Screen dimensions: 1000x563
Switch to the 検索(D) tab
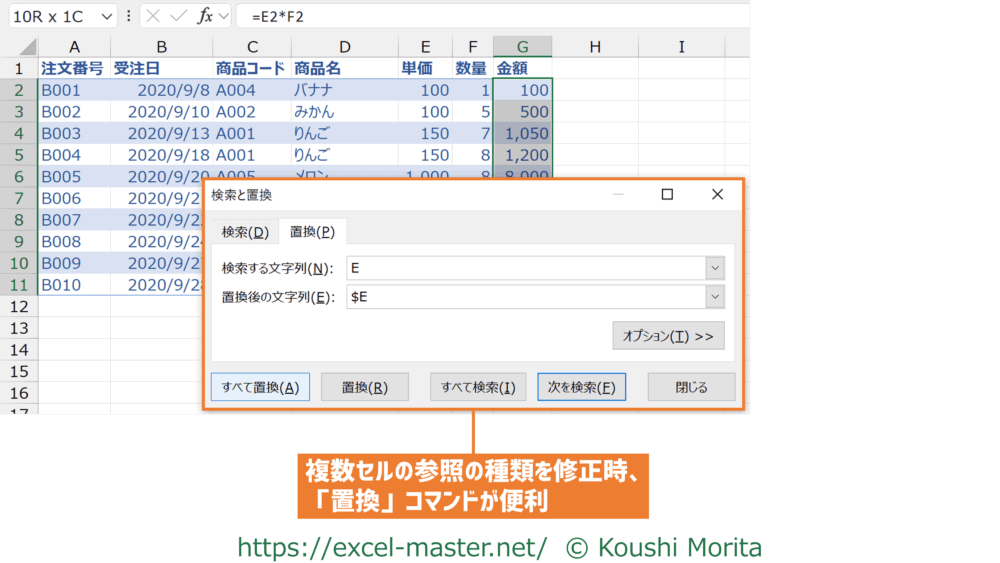(245, 232)
